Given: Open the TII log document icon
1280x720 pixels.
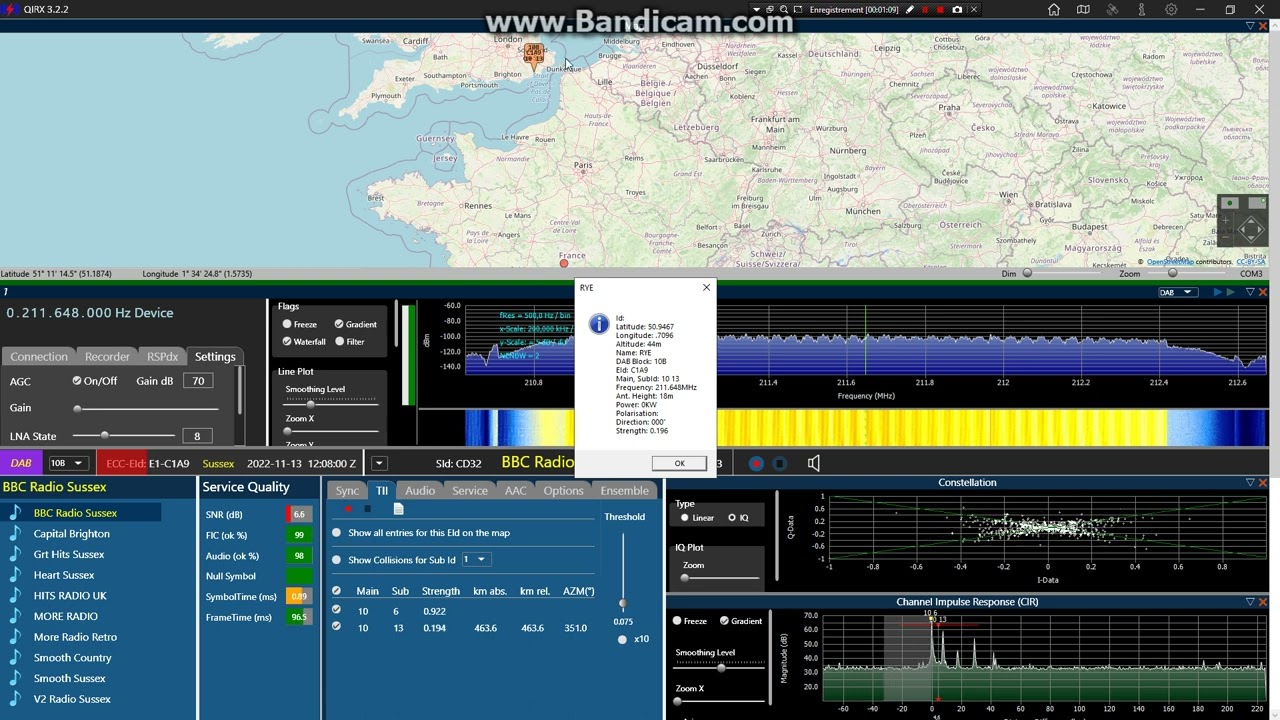Looking at the screenshot, I should (x=398, y=509).
